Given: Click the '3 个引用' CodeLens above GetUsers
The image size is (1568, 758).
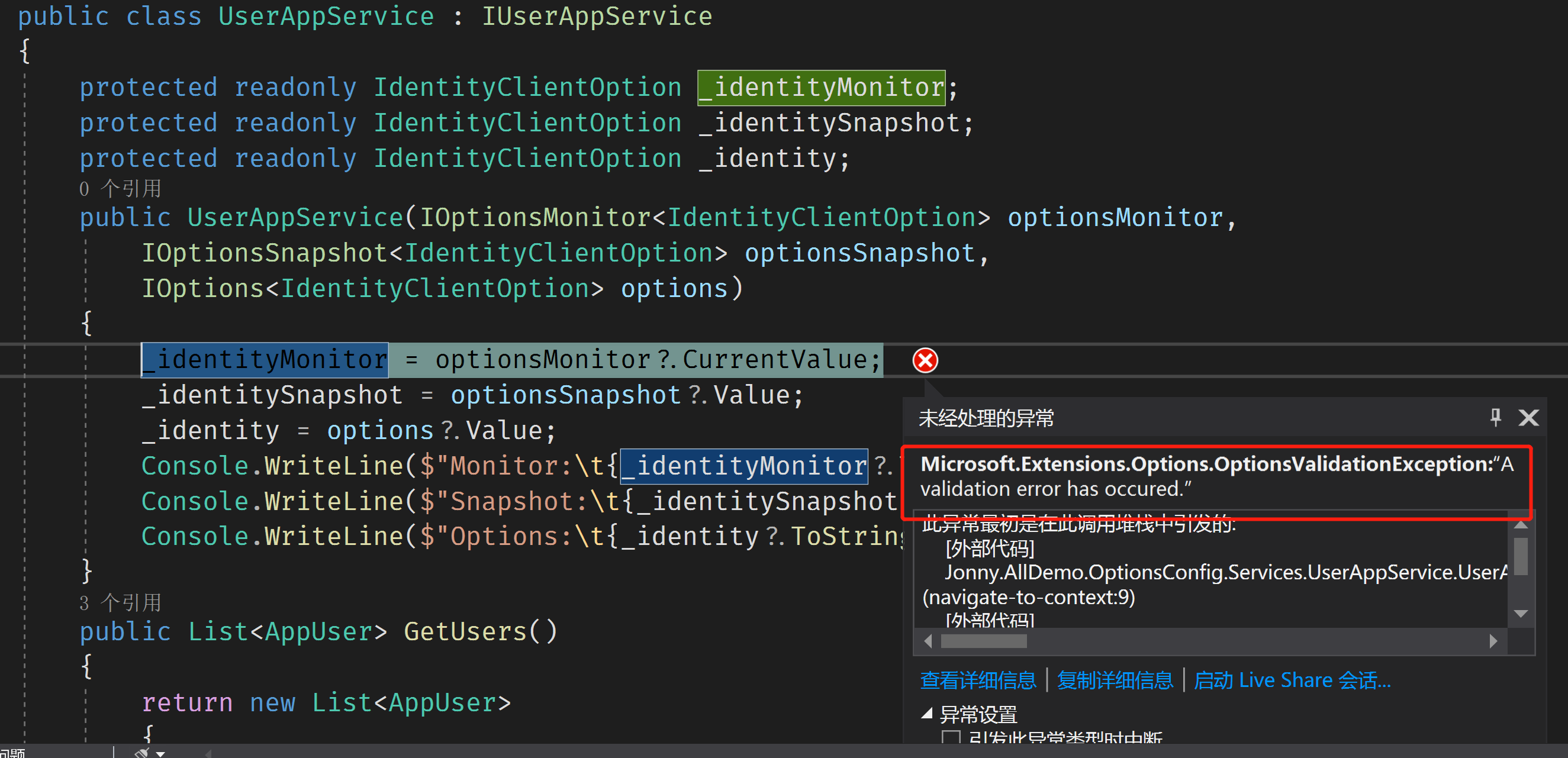Looking at the screenshot, I should coord(120,603).
